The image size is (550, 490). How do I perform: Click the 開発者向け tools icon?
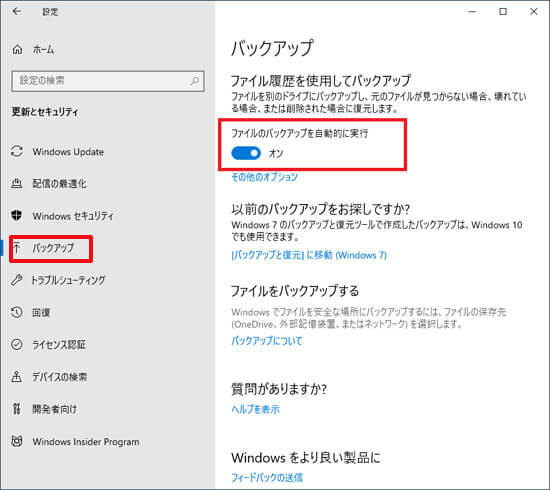tap(16, 409)
